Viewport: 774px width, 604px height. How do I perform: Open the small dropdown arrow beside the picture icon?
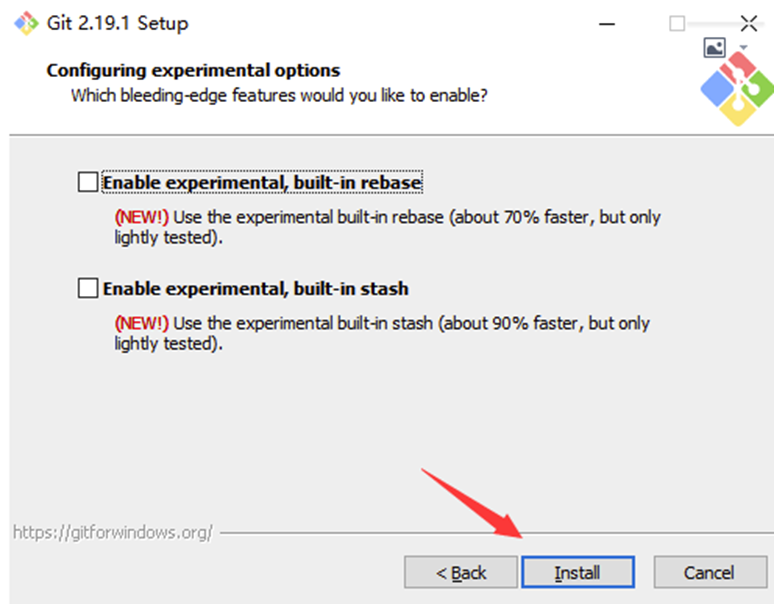[x=743, y=47]
